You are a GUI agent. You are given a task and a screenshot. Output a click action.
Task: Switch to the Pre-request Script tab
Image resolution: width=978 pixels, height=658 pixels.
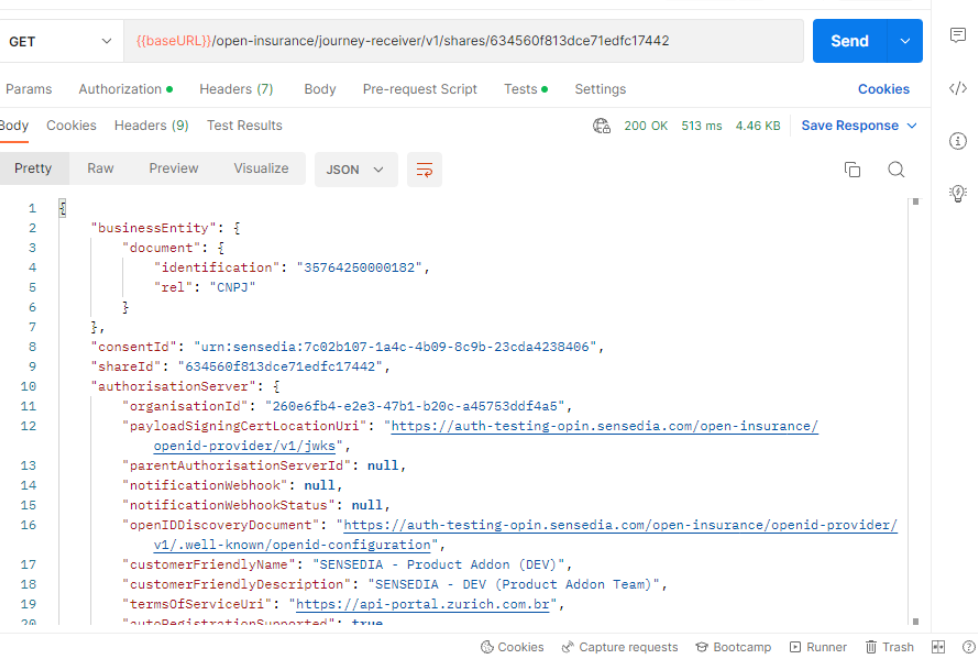click(420, 89)
